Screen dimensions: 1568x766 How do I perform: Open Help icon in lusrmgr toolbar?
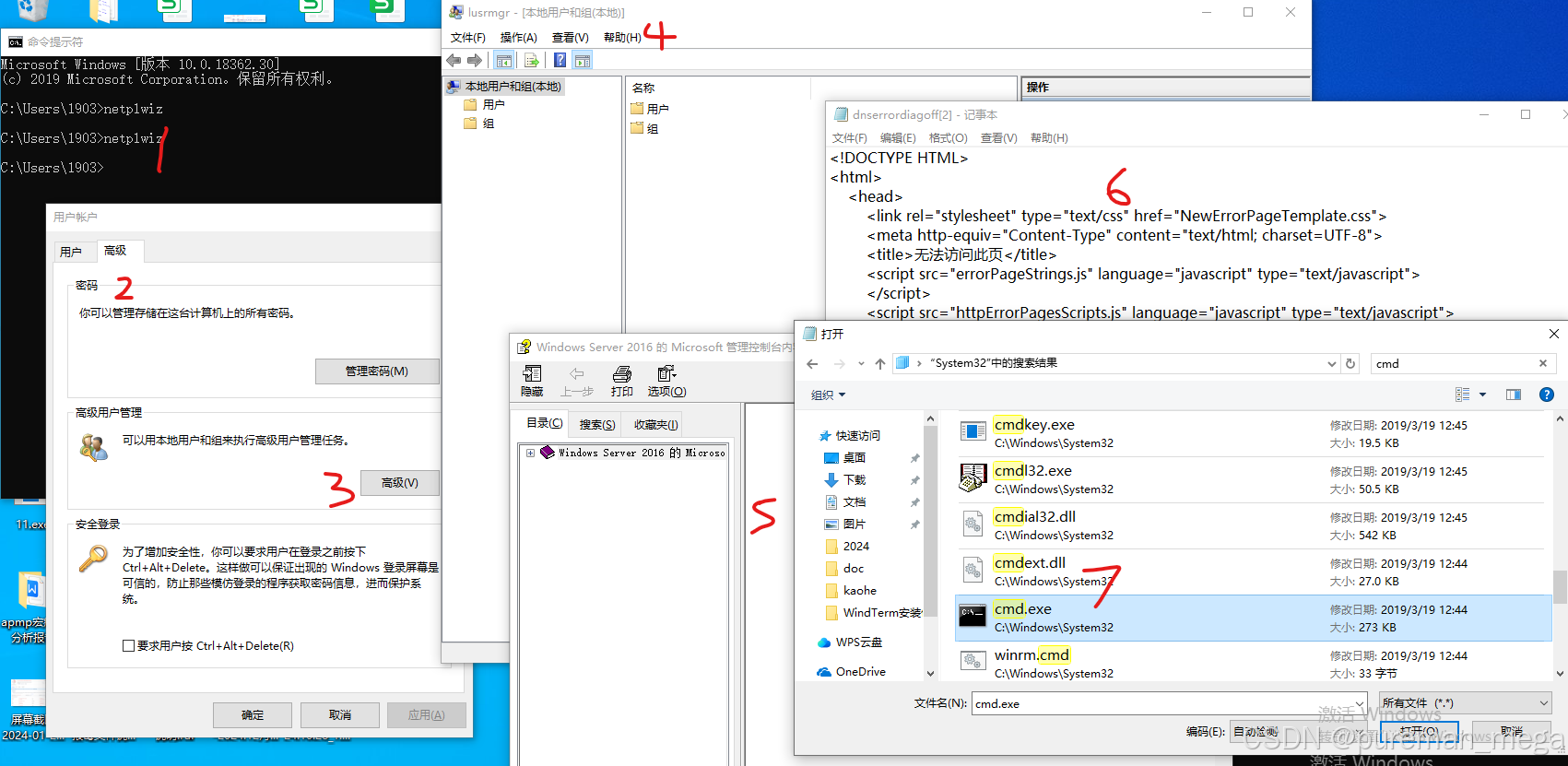tap(560, 60)
